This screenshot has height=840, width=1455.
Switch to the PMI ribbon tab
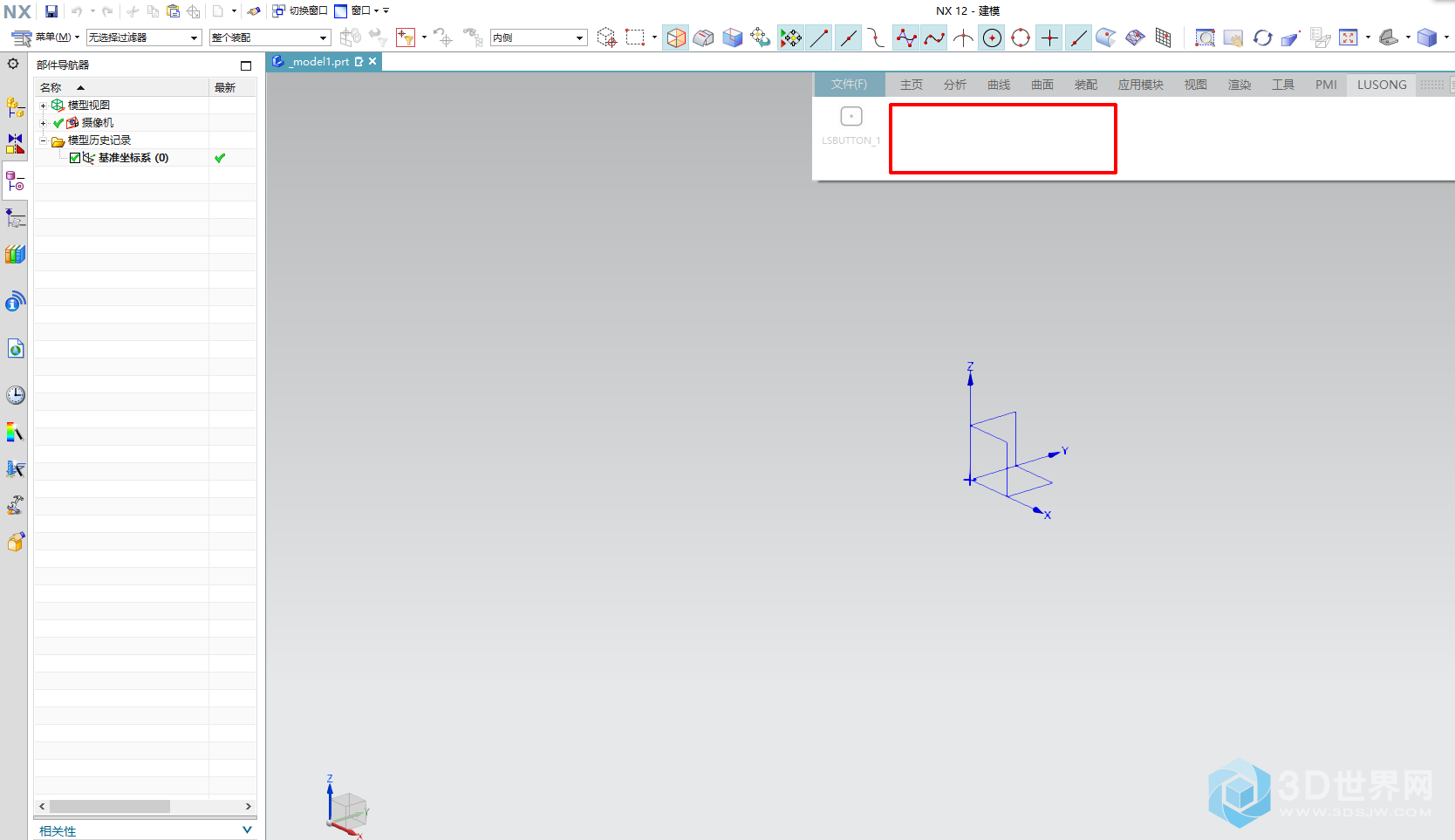tap(1326, 85)
